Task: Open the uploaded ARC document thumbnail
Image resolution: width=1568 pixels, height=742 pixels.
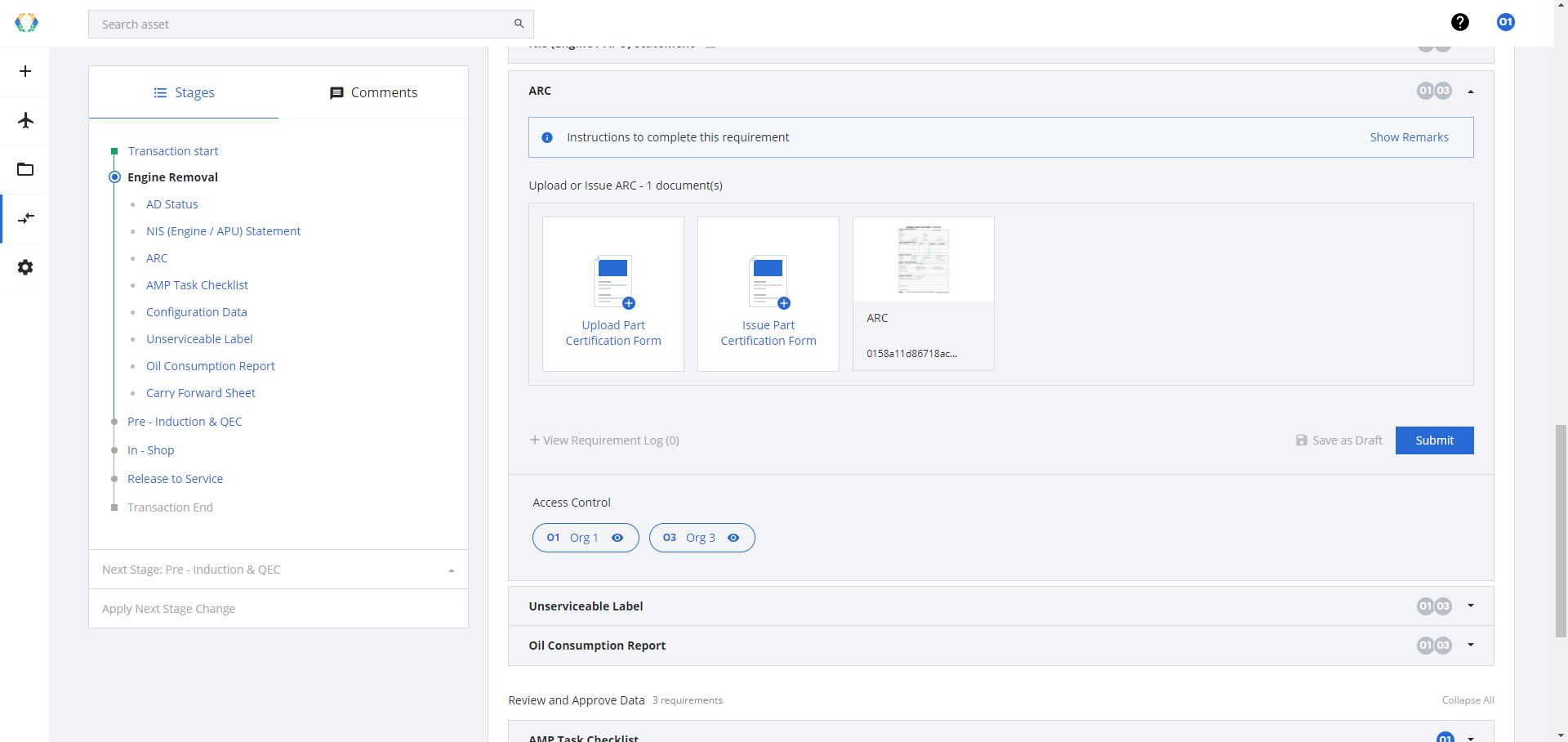Action: tap(924, 260)
